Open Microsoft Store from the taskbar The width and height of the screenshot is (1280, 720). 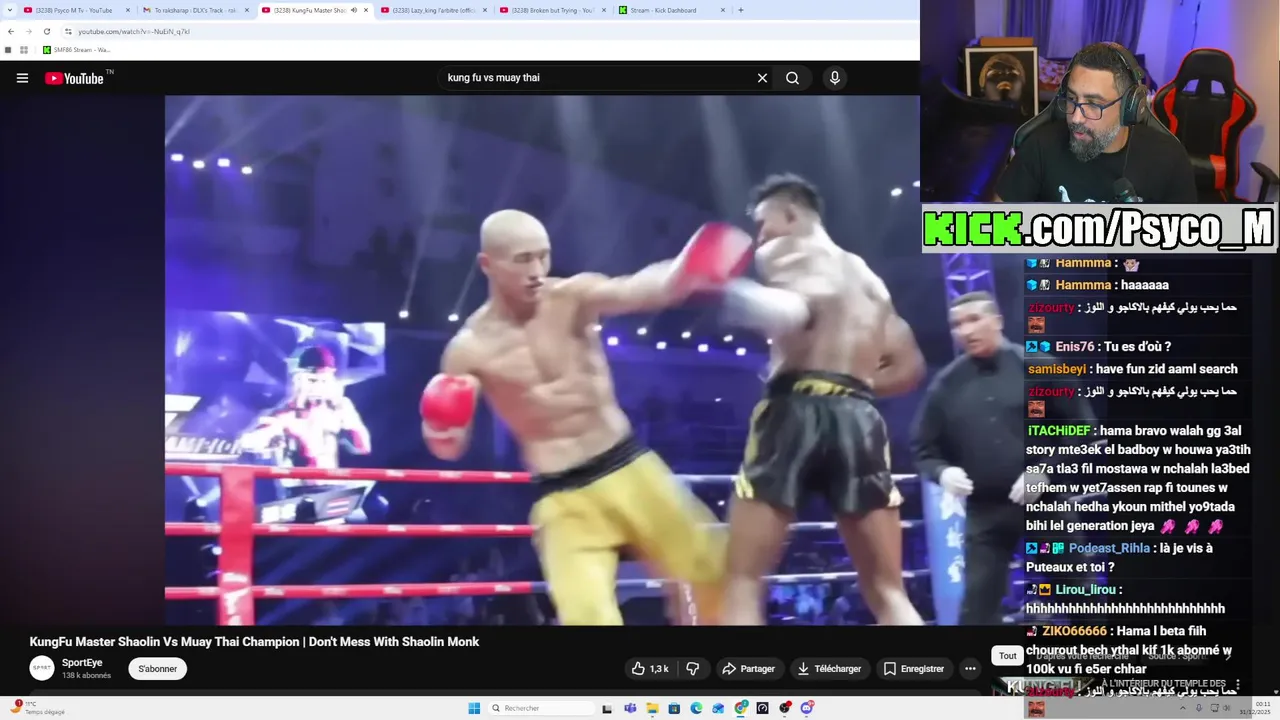[x=674, y=708]
